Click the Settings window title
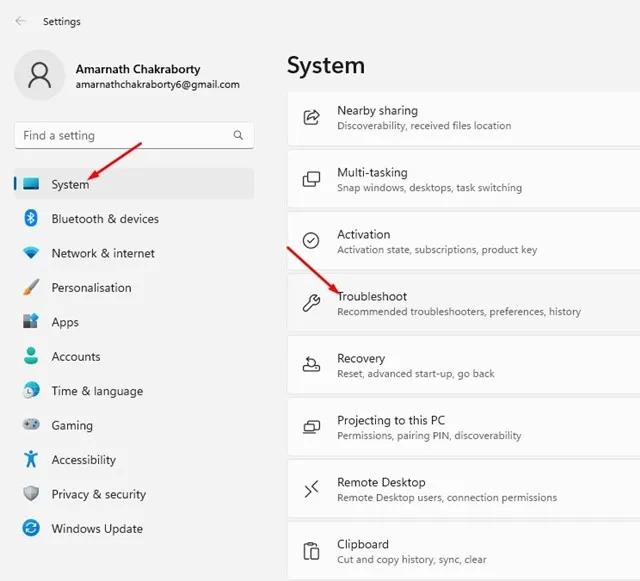The width and height of the screenshot is (640, 581). 62,21
